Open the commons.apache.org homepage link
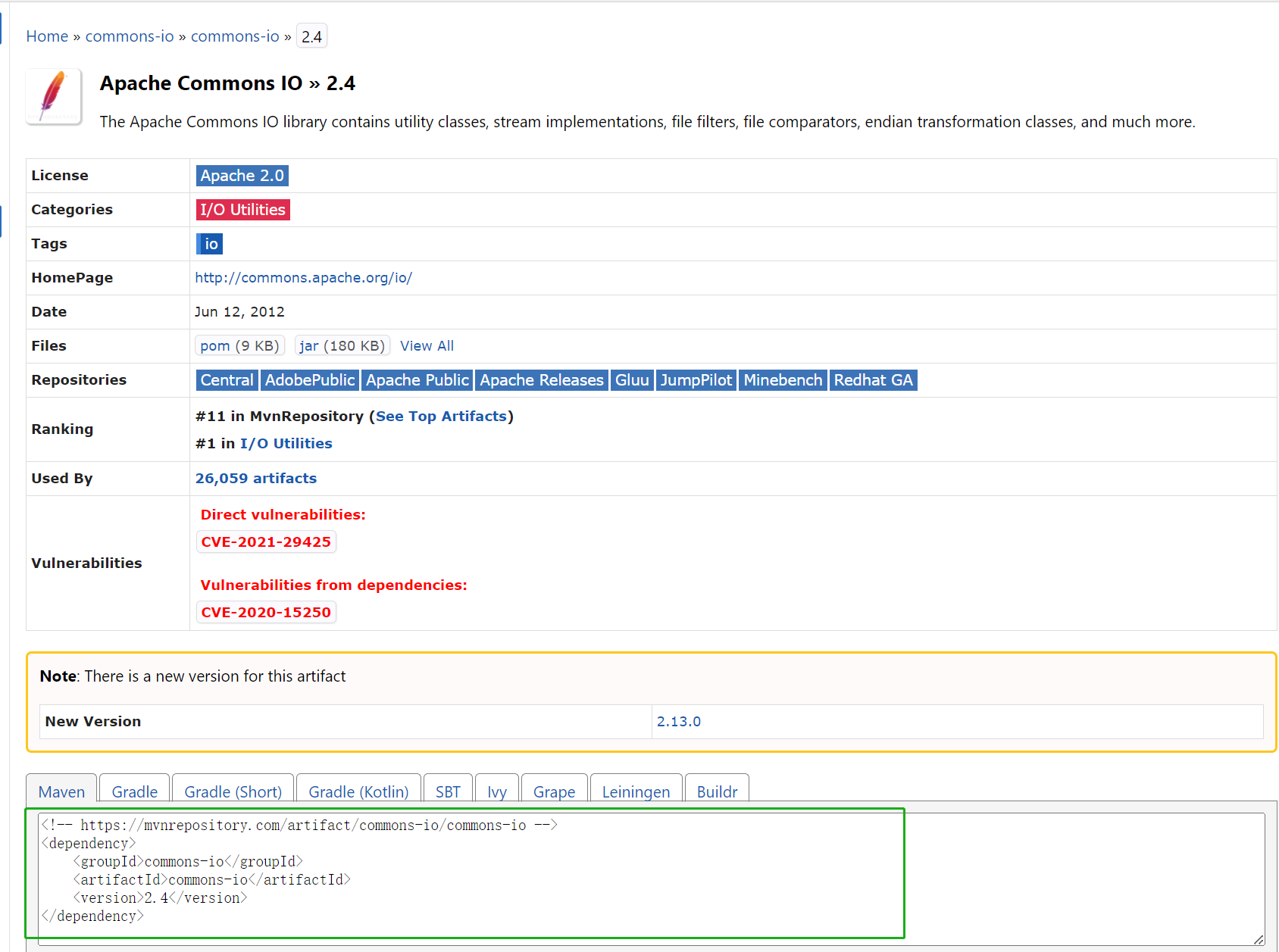Image resolution: width=1279 pixels, height=952 pixels. (x=304, y=277)
